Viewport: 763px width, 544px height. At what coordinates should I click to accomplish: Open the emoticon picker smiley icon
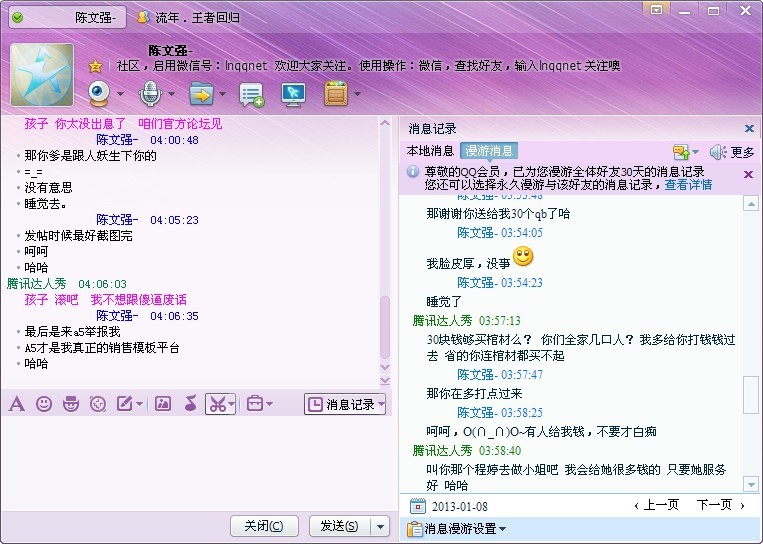[44, 404]
